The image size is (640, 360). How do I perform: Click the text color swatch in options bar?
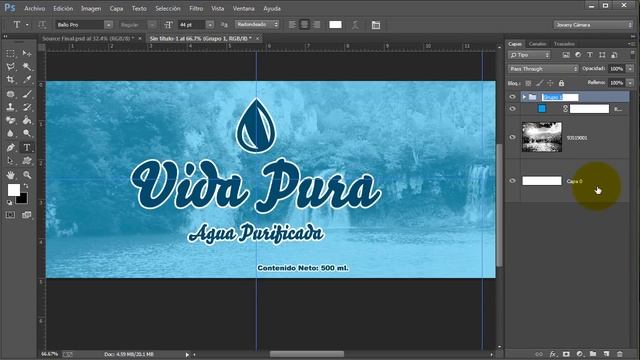[x=335, y=24]
